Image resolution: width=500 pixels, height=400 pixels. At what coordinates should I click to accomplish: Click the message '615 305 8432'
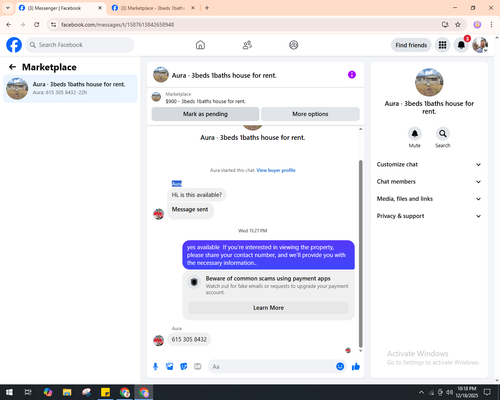(189, 339)
